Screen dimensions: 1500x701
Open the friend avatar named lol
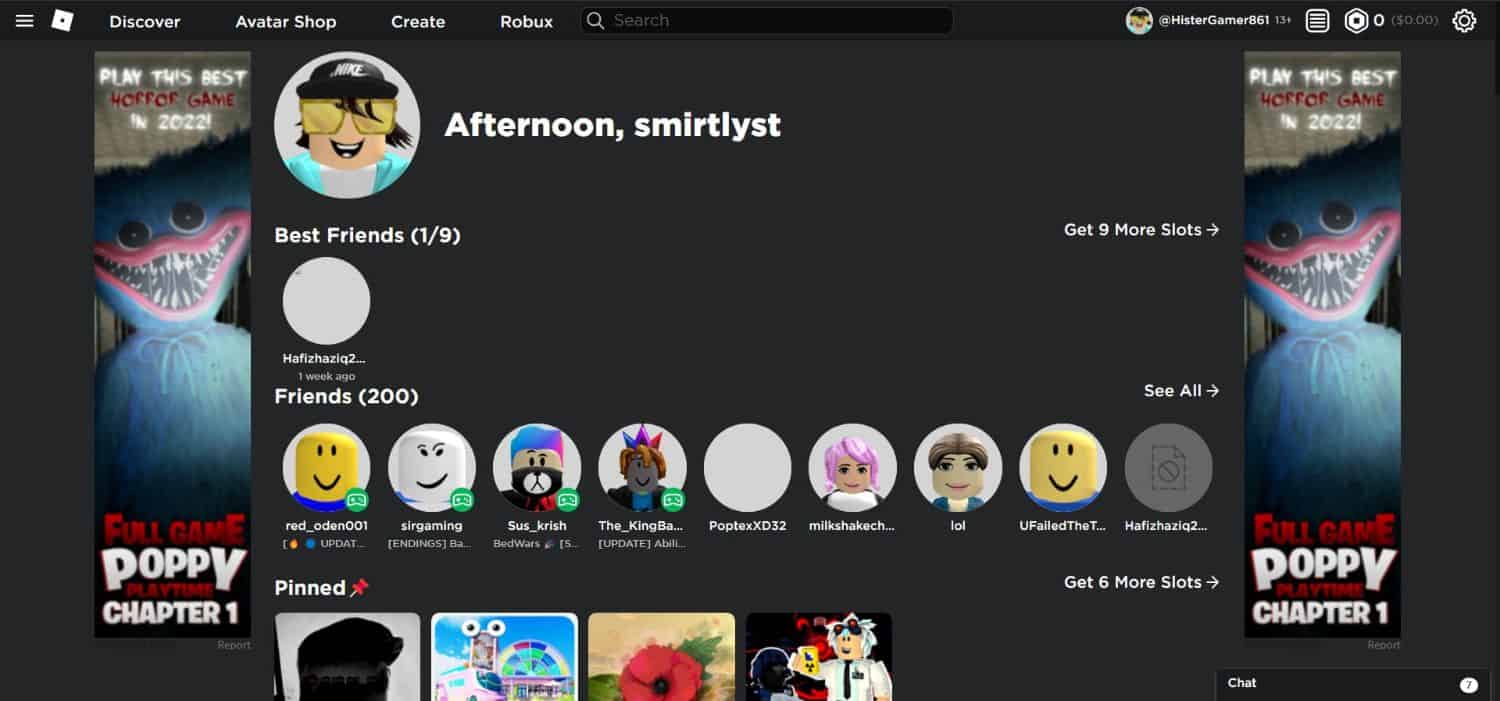[x=958, y=468]
